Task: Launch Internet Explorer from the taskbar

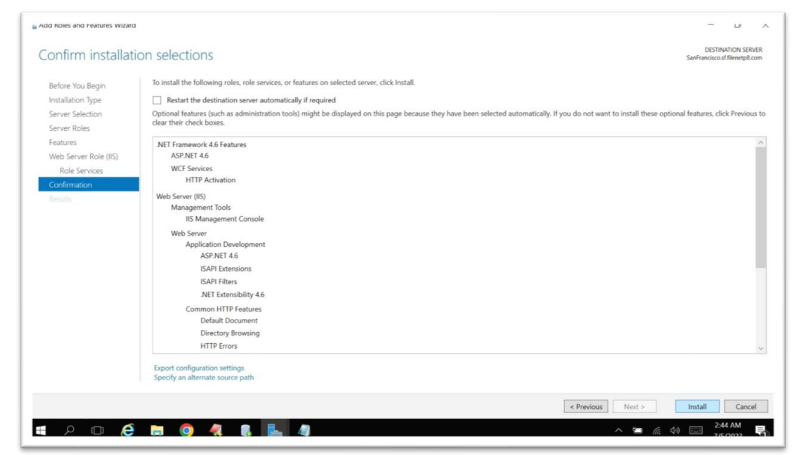Action: pos(128,430)
